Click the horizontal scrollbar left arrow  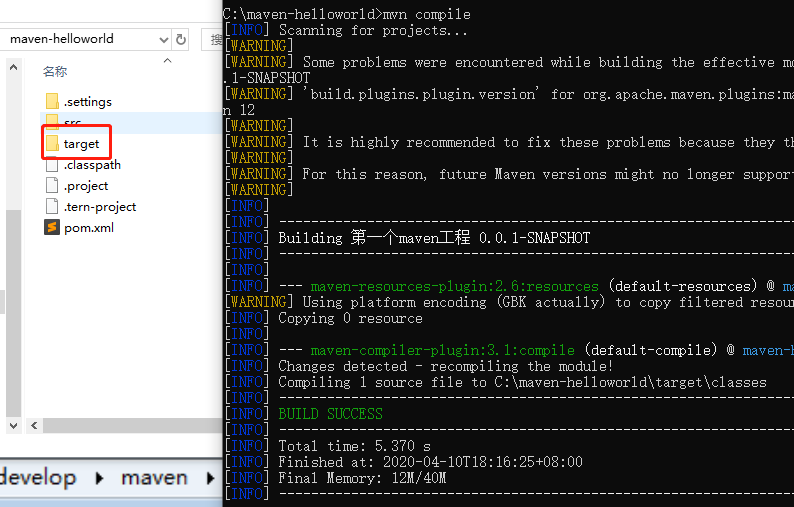(34, 425)
